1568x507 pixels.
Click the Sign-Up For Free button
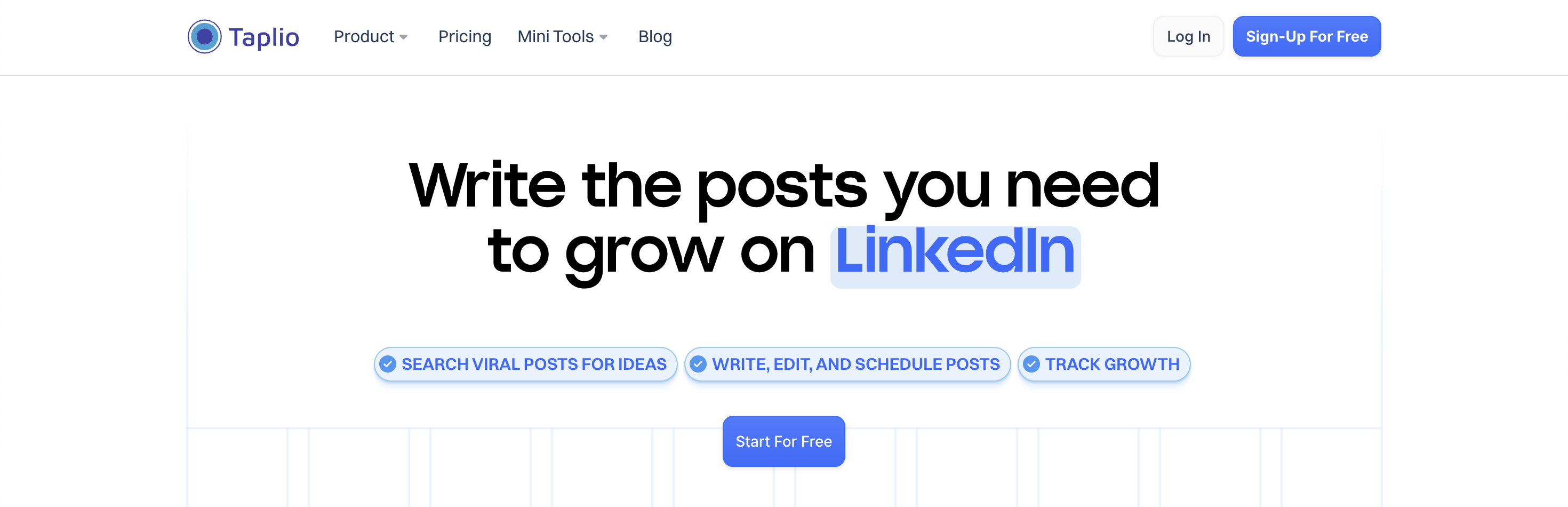(x=1307, y=36)
